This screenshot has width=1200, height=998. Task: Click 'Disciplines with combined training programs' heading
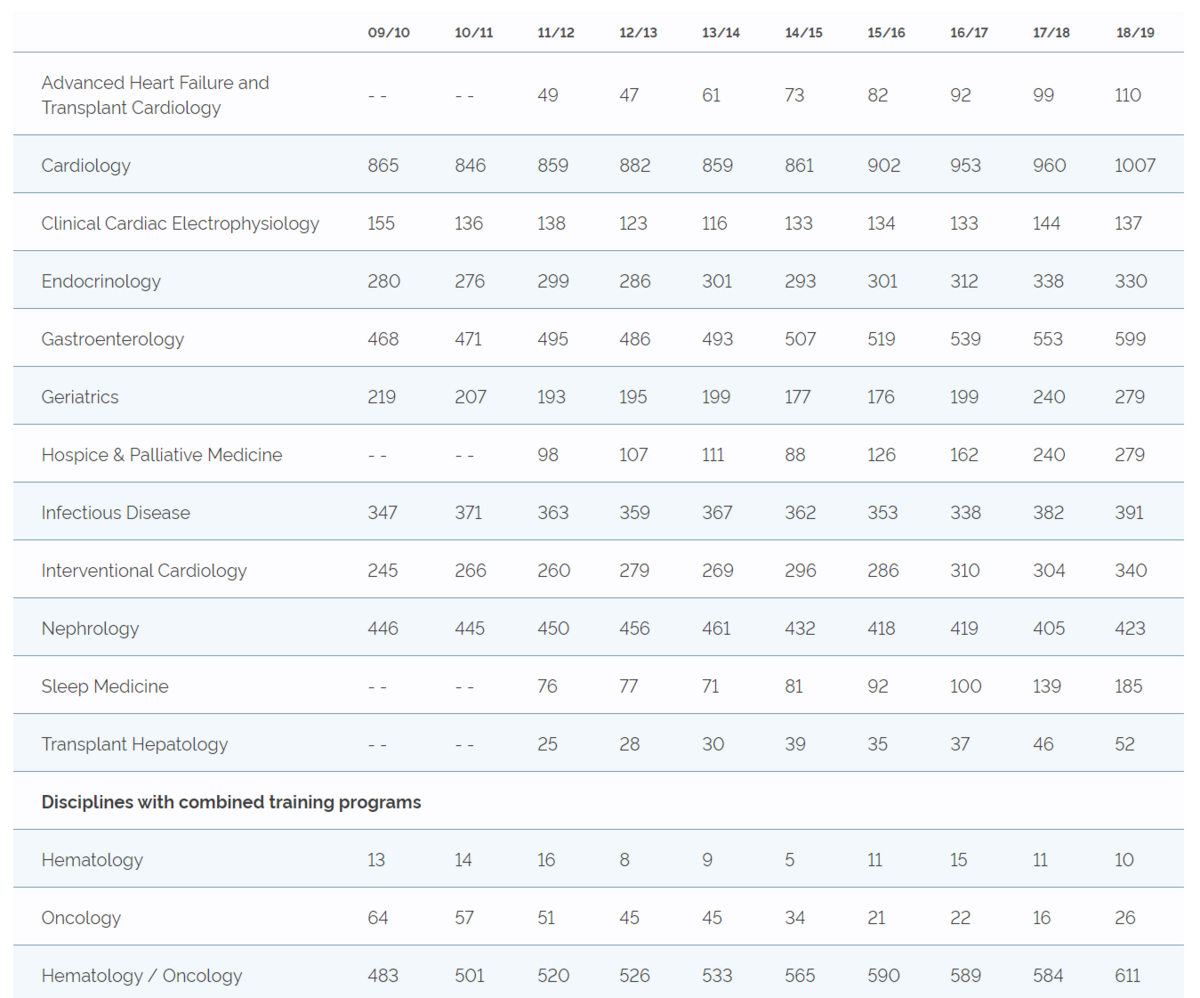point(231,802)
